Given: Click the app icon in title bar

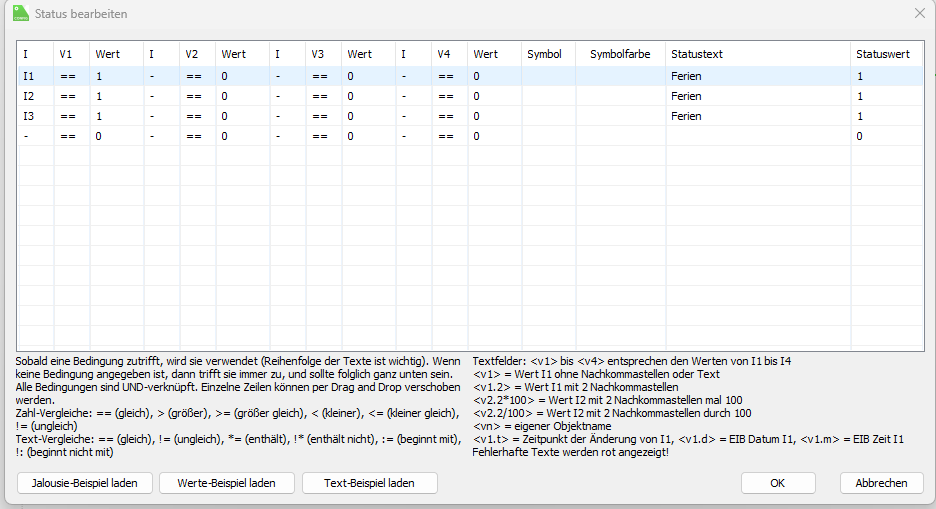Looking at the screenshot, I should (21, 13).
